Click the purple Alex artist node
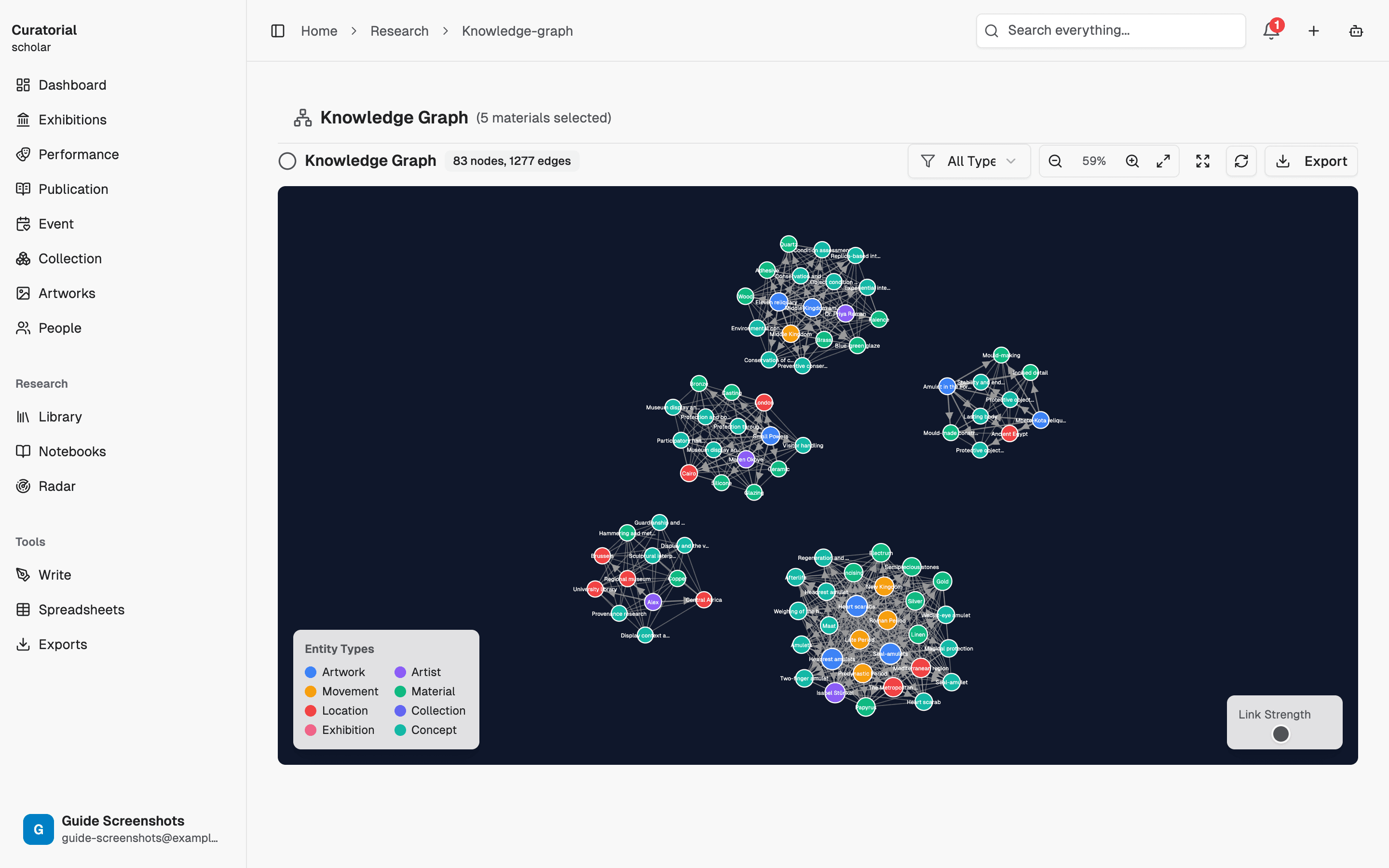The height and width of the screenshot is (868, 1389). point(653,602)
